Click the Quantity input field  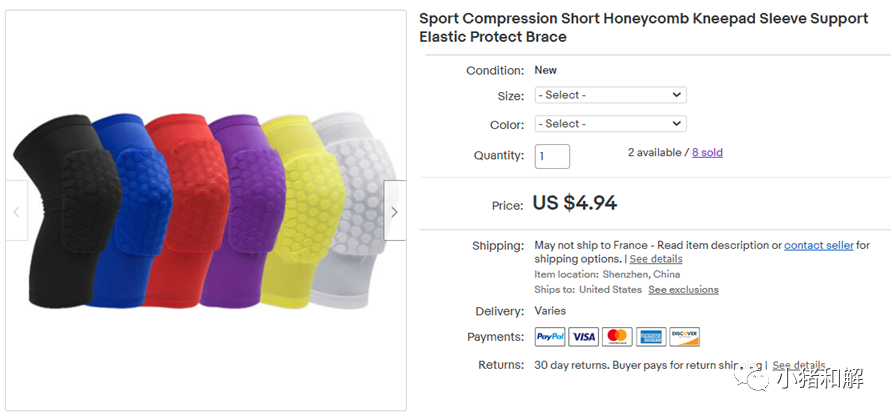click(x=552, y=156)
